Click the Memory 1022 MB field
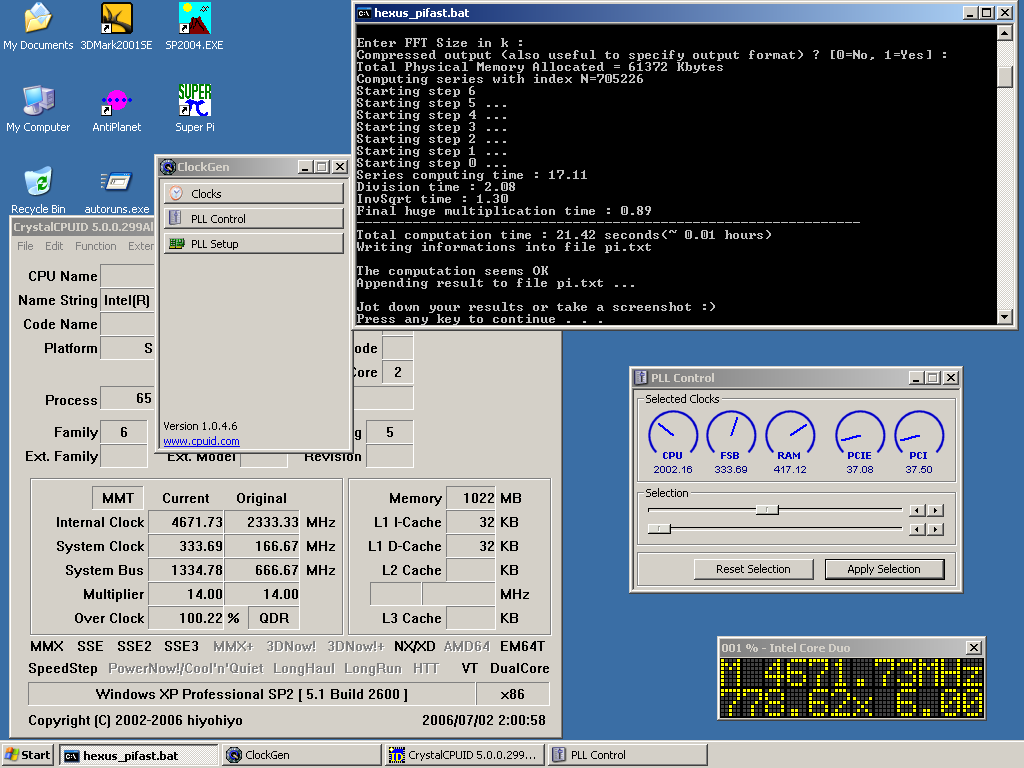 tap(471, 498)
